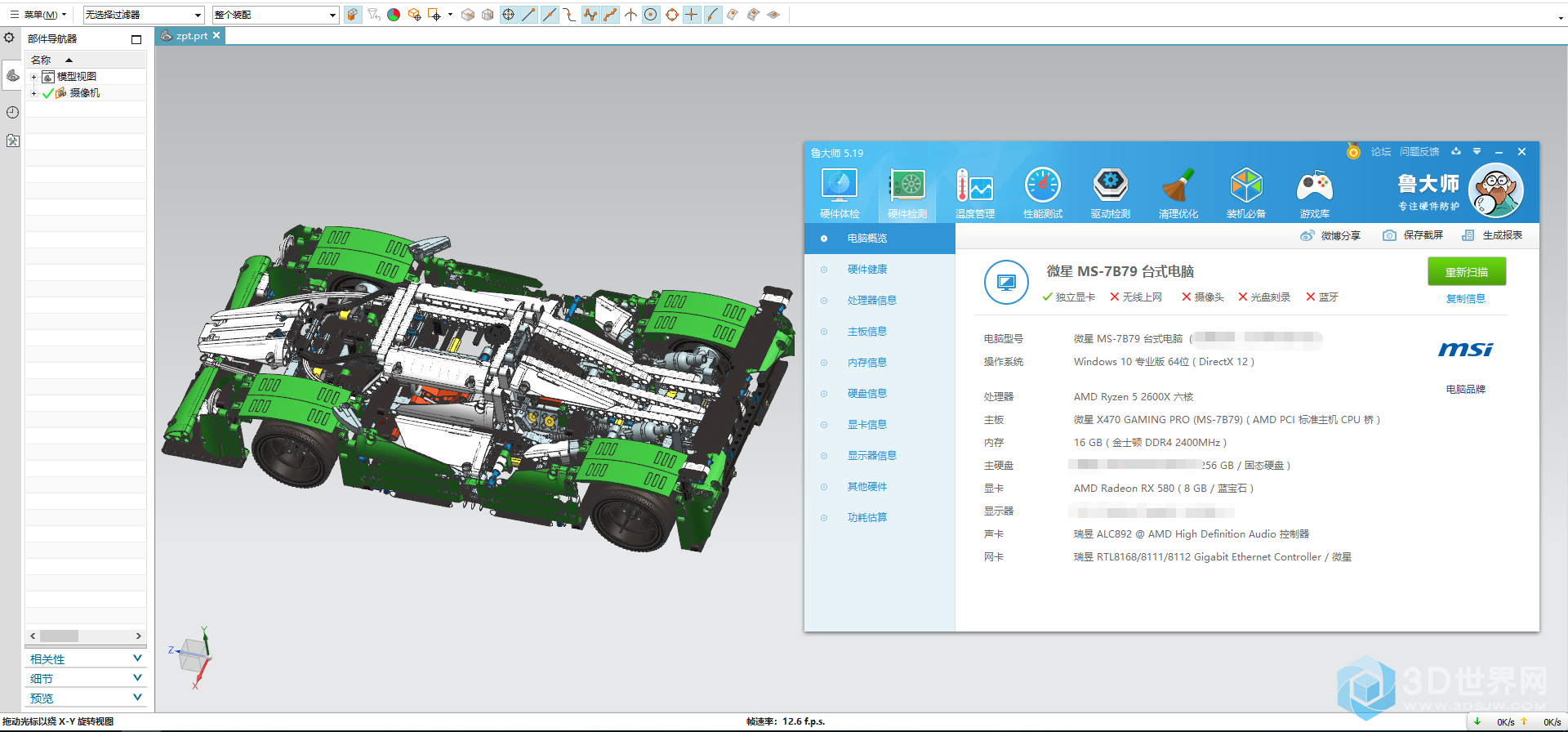Image resolution: width=1568 pixels, height=732 pixels.
Task: Click the view triad orientation cube
Action: [x=194, y=655]
